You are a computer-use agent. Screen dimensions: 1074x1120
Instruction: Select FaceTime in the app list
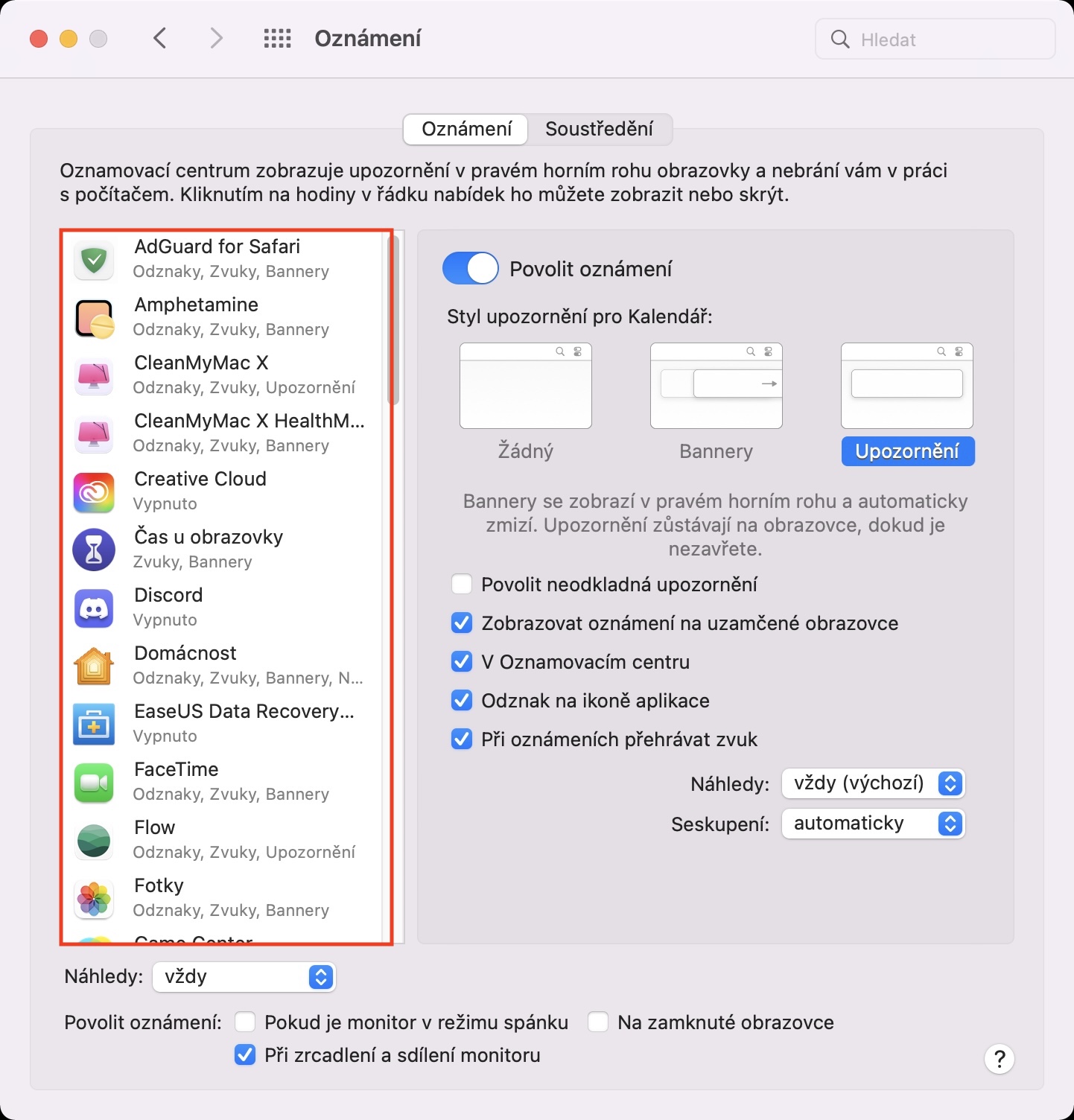pyautogui.click(x=222, y=783)
